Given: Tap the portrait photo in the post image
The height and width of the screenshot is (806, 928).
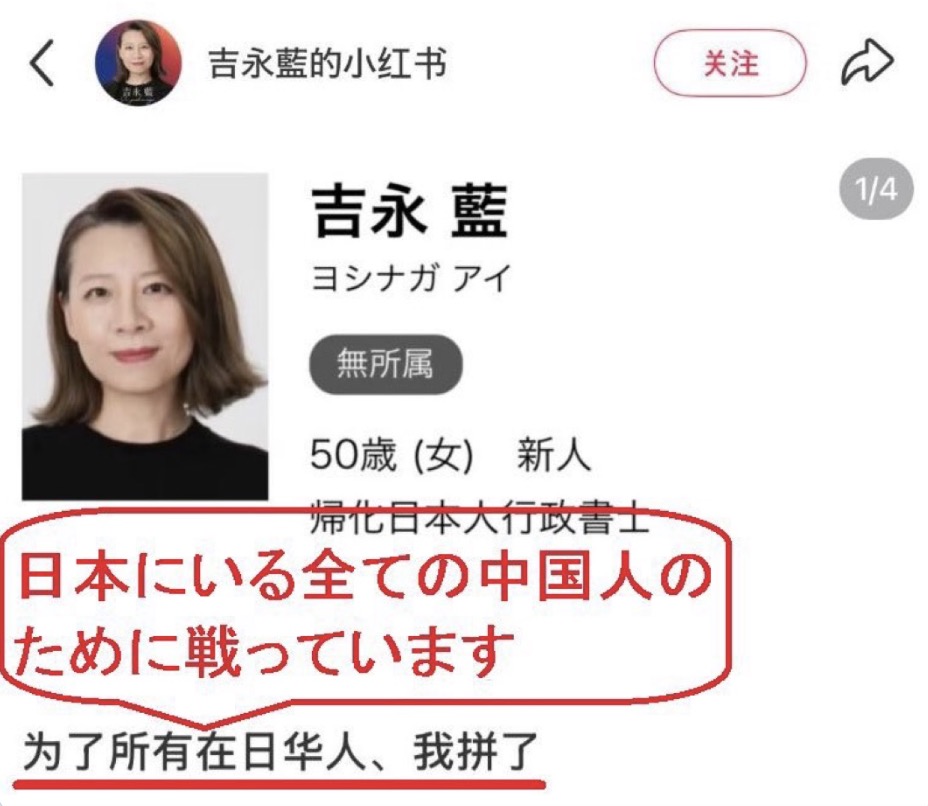Looking at the screenshot, I should (x=145, y=337).
